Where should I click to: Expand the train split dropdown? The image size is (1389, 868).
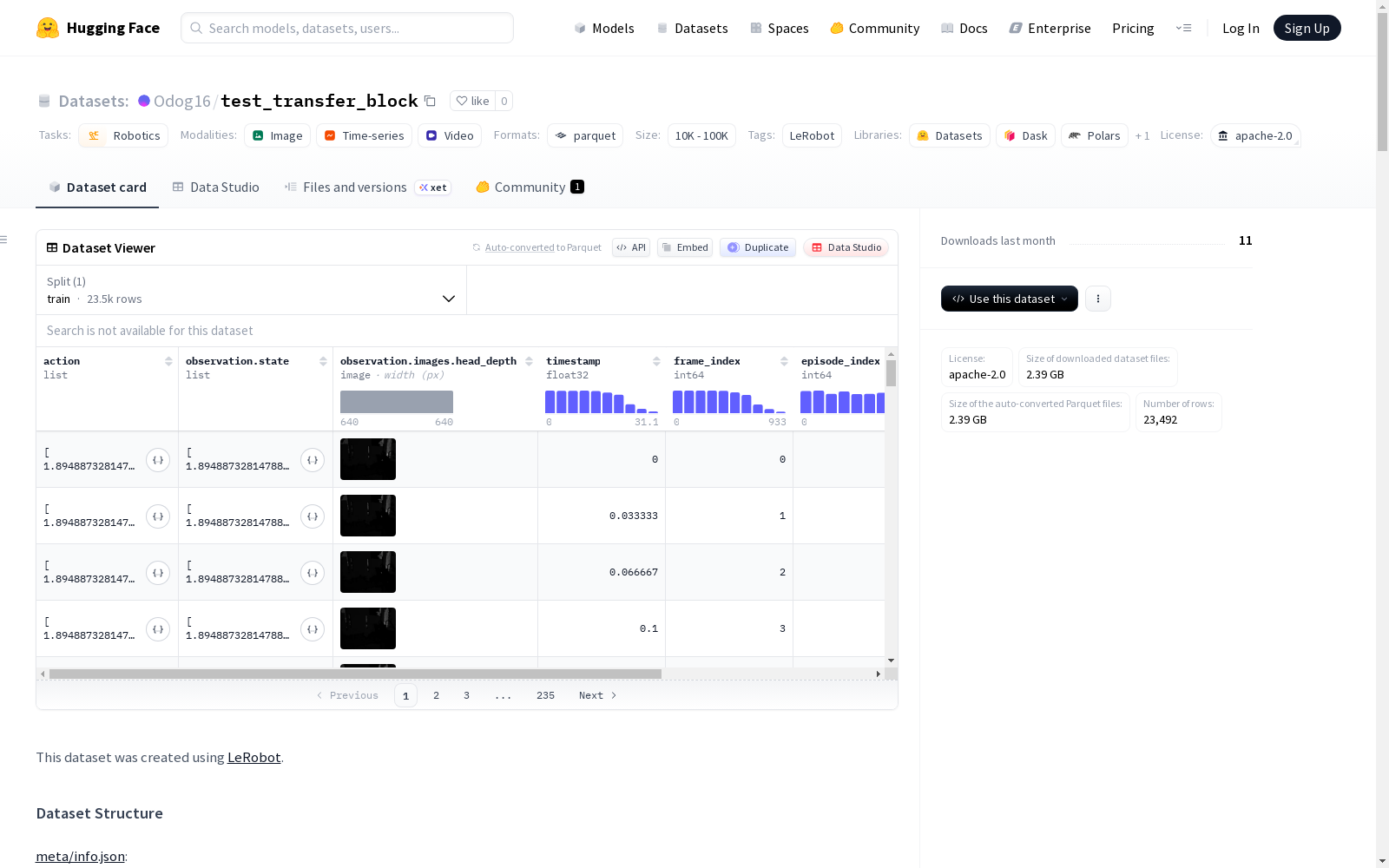pos(252,290)
